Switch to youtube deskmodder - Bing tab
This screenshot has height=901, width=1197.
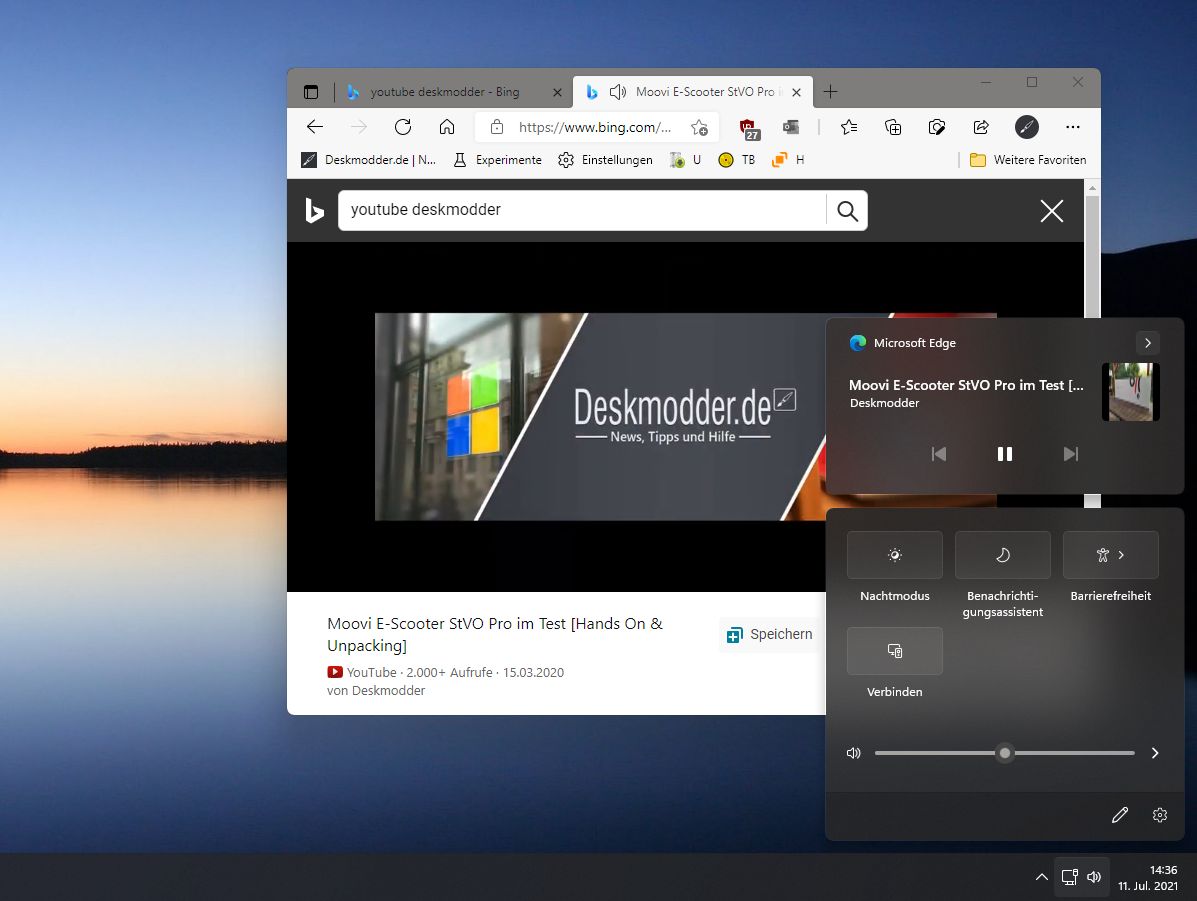point(455,92)
